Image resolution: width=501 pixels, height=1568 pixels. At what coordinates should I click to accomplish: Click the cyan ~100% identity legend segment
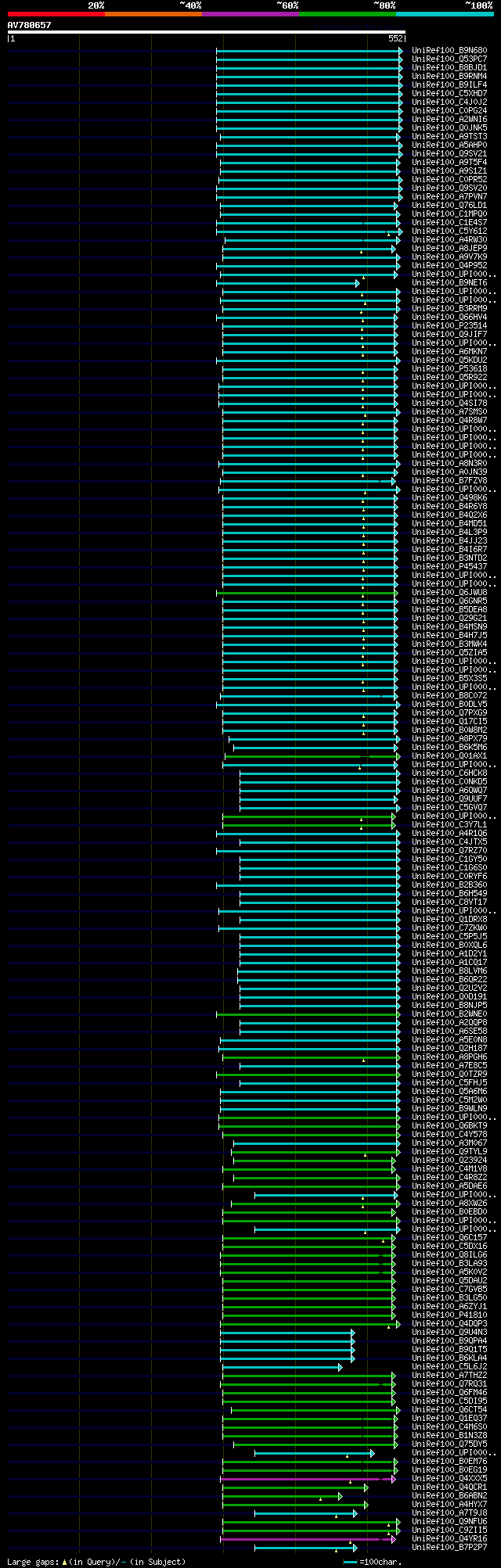[445, 14]
